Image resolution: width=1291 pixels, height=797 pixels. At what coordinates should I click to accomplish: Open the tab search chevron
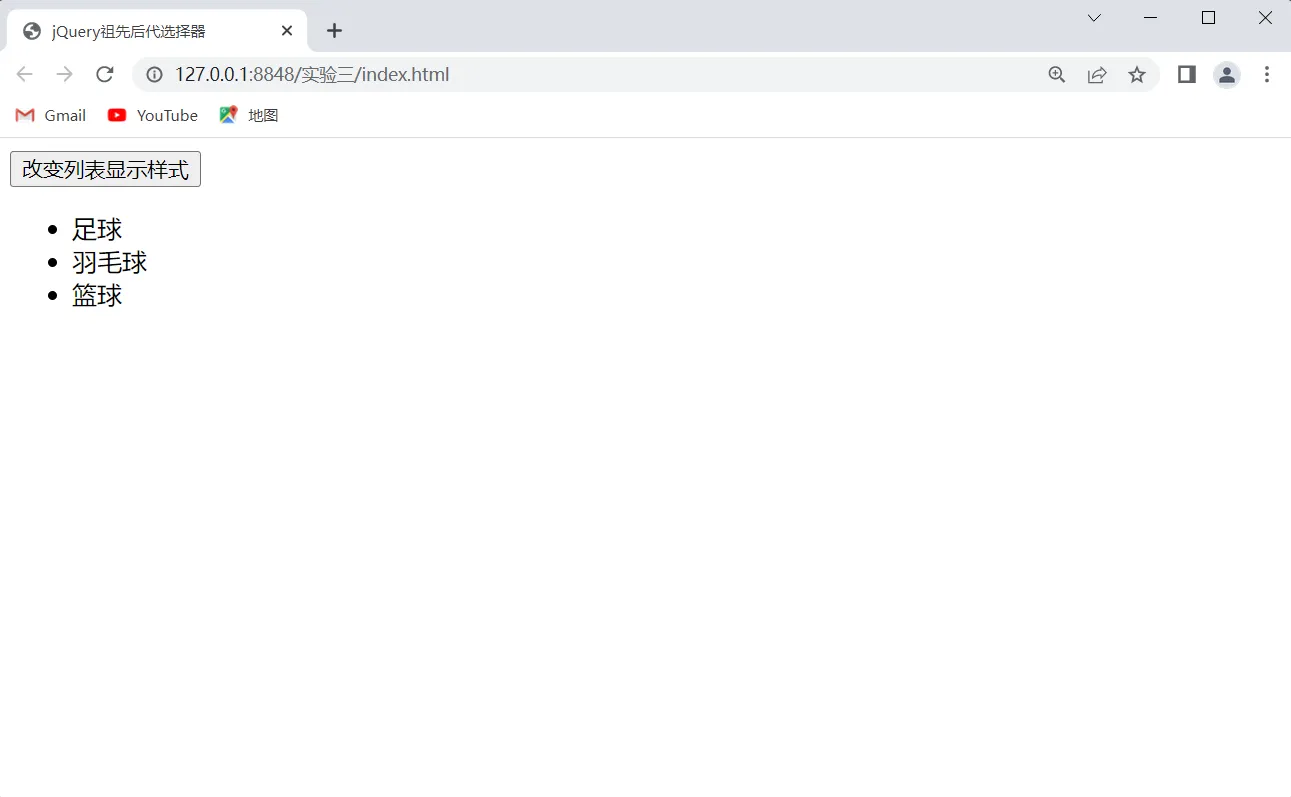(x=1094, y=18)
